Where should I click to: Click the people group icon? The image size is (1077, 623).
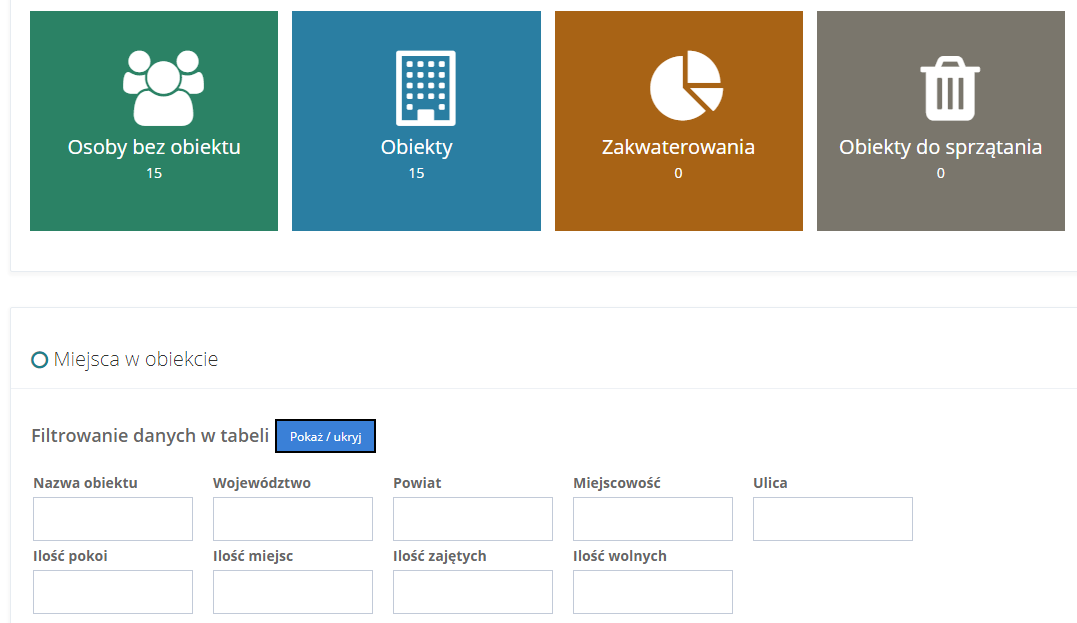tap(163, 87)
